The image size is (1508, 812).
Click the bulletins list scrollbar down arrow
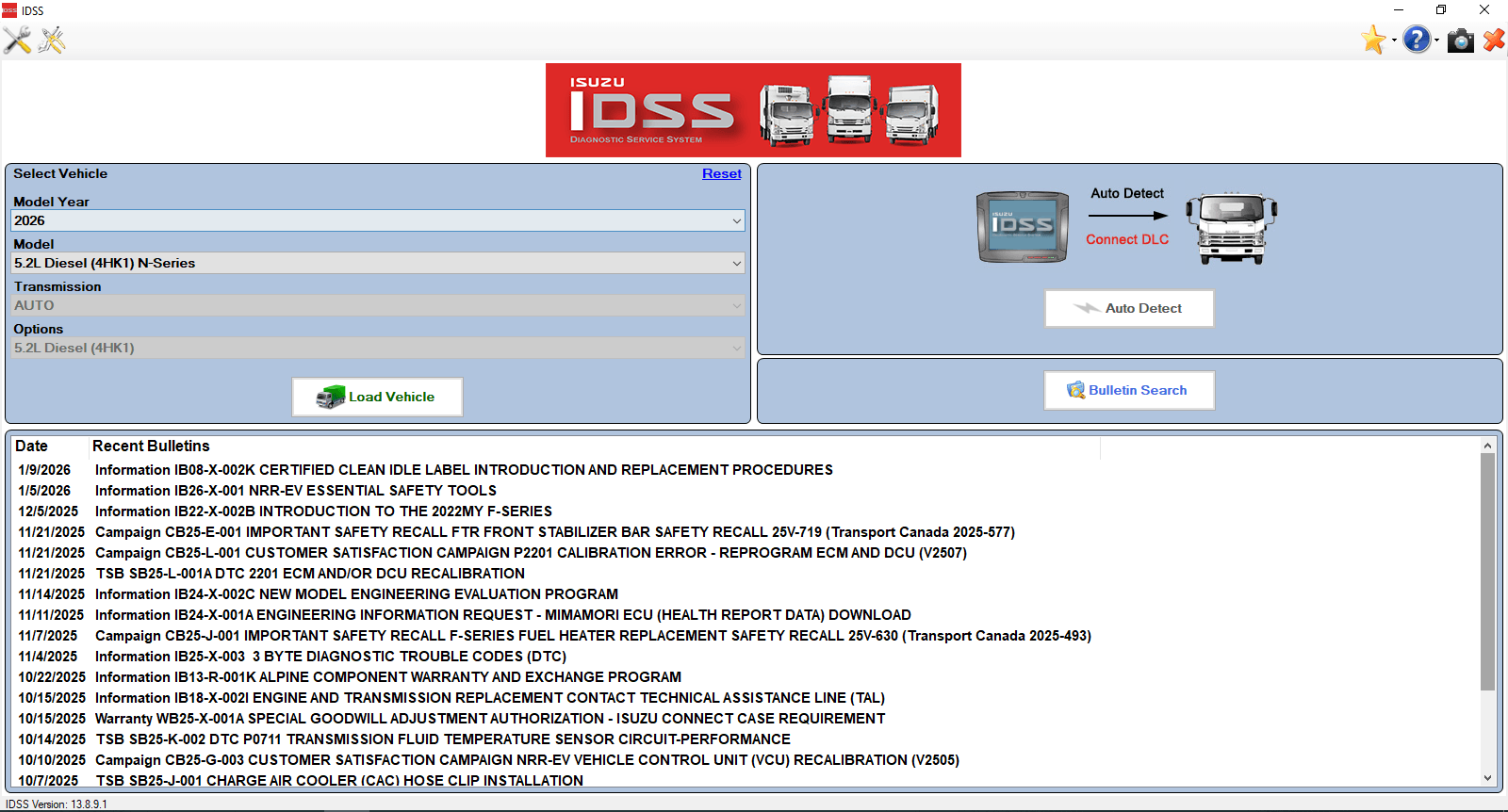(1487, 778)
